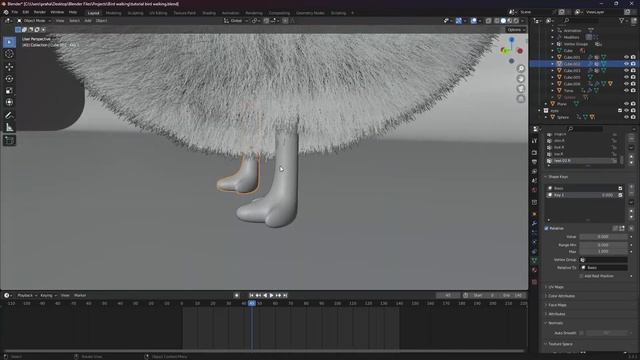Click the Vertex Group input field
The height and width of the screenshot is (360, 640).
tap(603, 260)
